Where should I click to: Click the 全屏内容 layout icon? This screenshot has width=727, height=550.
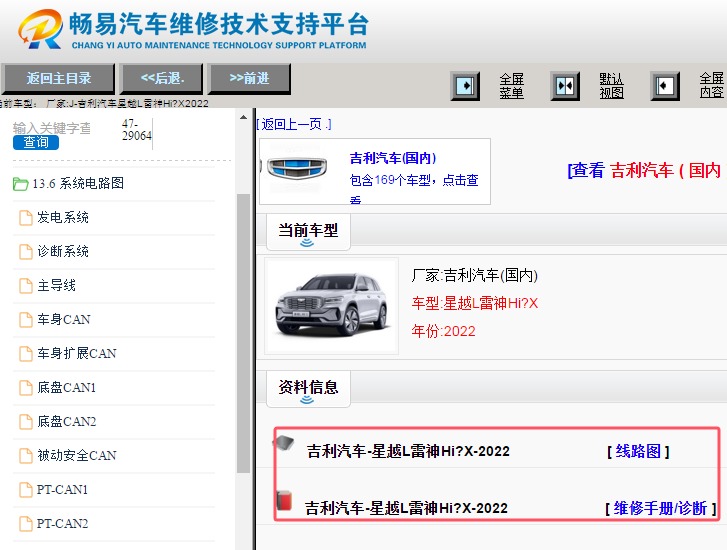[665, 86]
